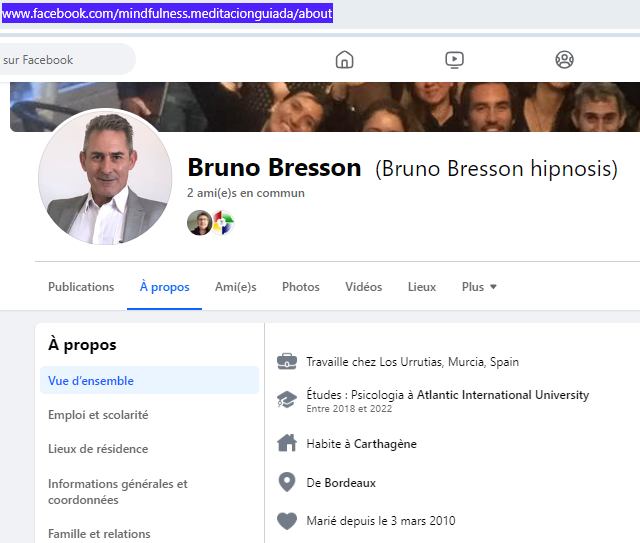Open the Lieux tab
The width and height of the screenshot is (640, 543).
pos(422,287)
